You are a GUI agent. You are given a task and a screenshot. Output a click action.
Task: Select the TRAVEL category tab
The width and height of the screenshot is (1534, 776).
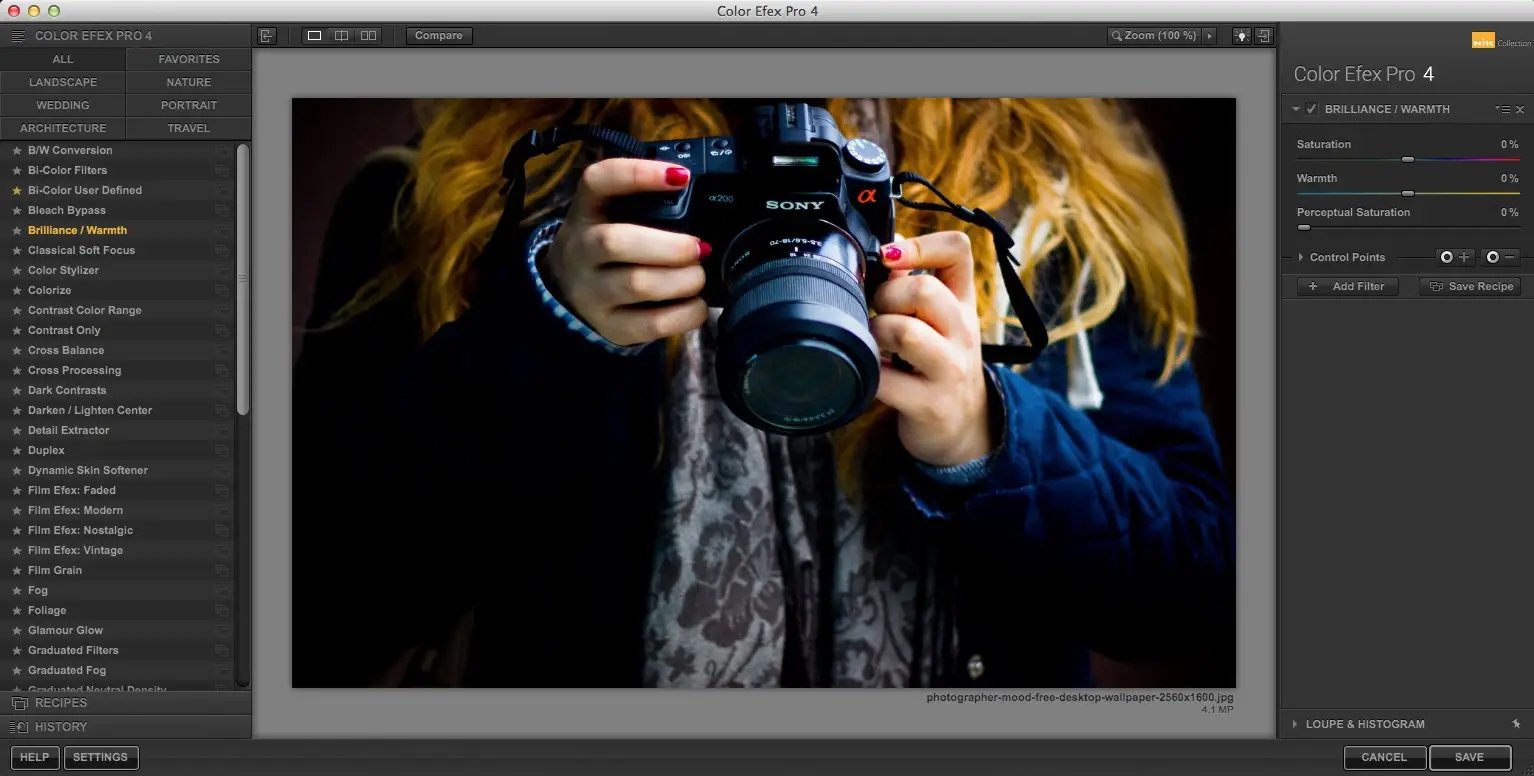click(189, 128)
